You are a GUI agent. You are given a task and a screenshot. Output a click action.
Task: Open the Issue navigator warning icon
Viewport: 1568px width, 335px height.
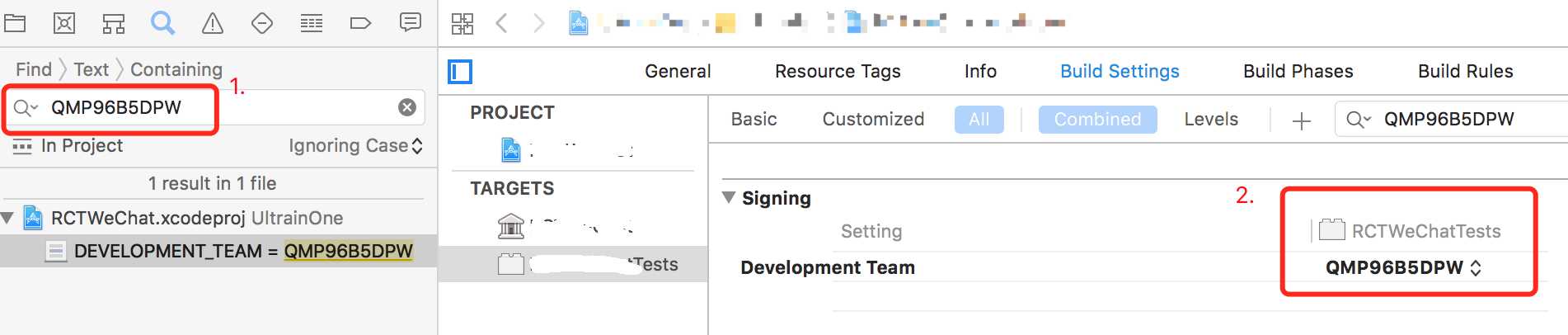(x=213, y=23)
